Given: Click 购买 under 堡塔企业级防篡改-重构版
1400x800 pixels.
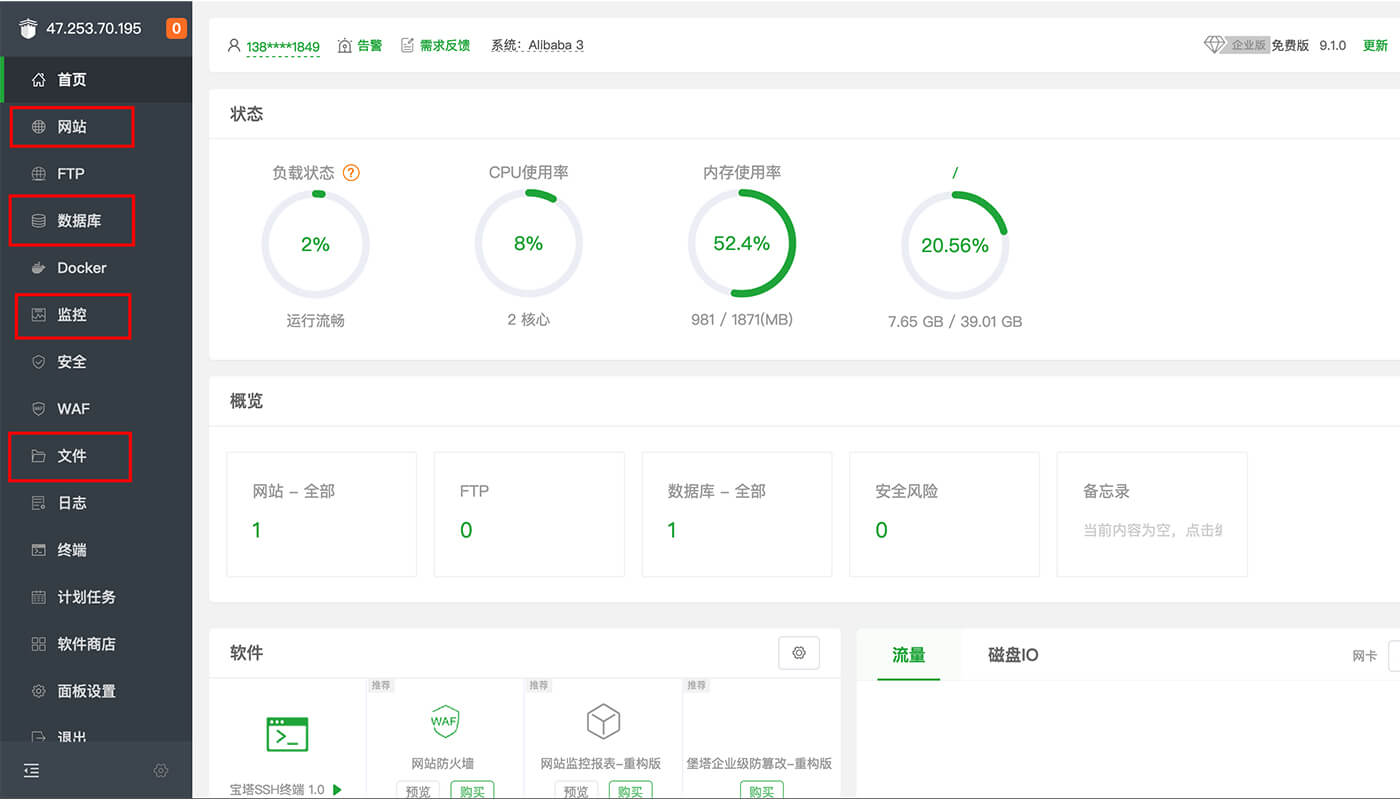Looking at the screenshot, I should tap(762, 791).
